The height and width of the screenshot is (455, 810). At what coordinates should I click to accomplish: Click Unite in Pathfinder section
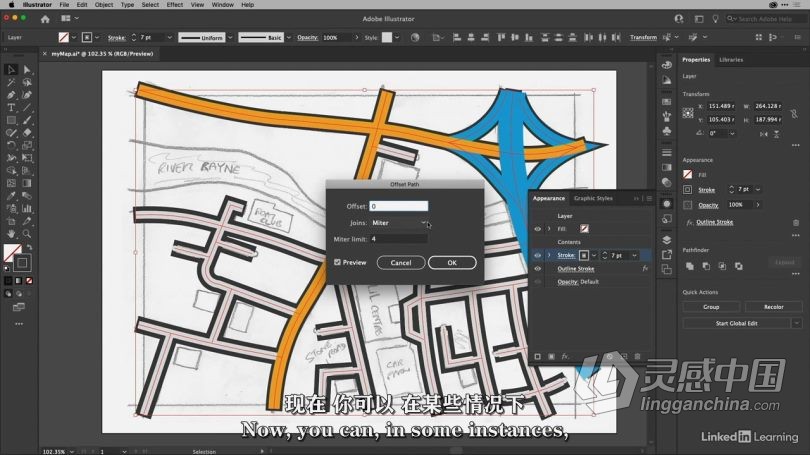point(690,266)
